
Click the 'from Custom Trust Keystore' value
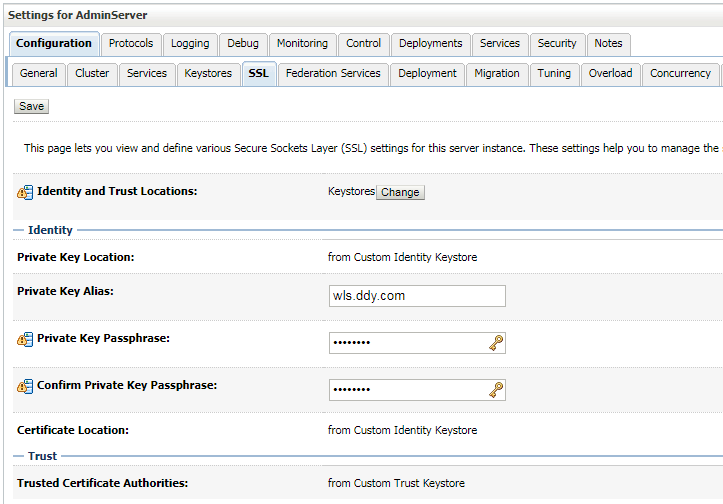[396, 483]
